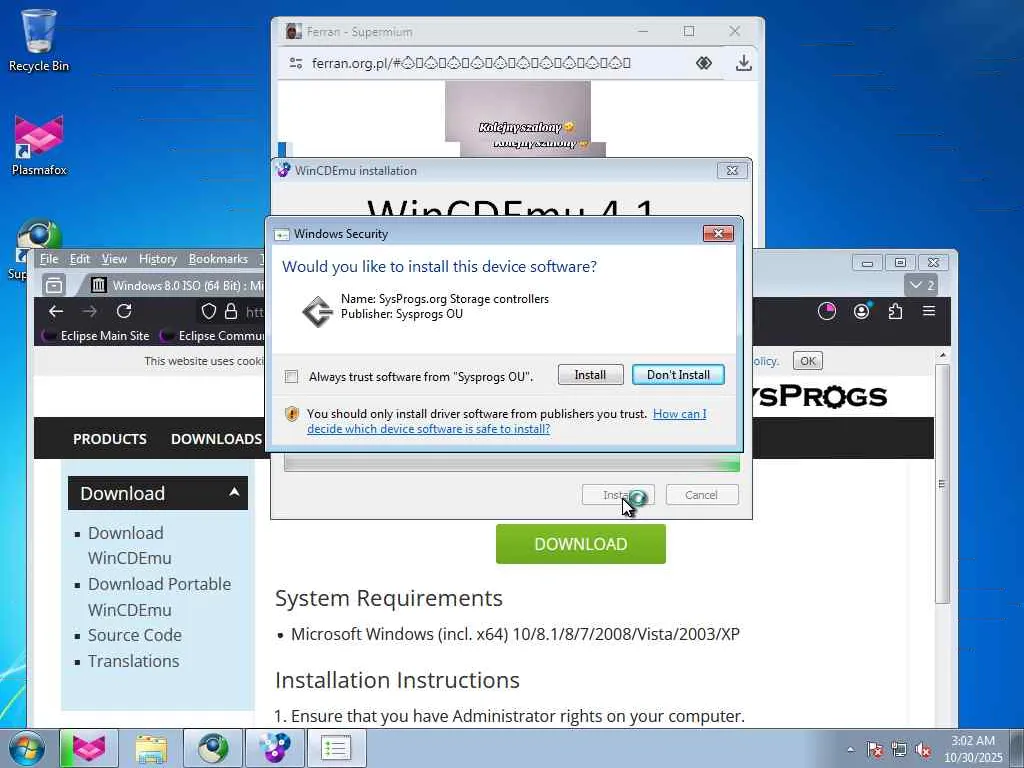Click the Plasmafox page vertical scrollbar

click(942, 483)
